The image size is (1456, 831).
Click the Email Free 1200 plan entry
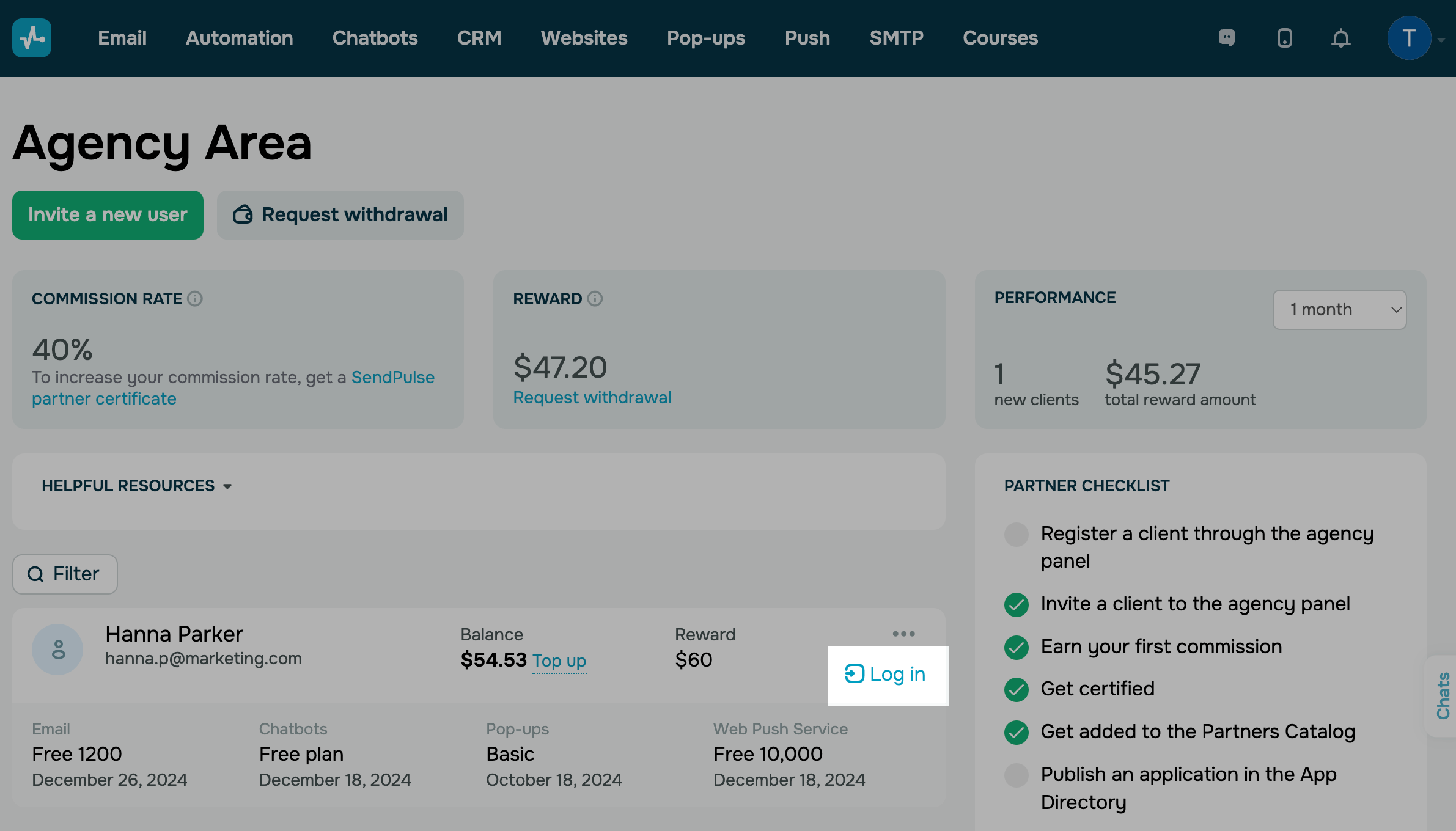109,755
